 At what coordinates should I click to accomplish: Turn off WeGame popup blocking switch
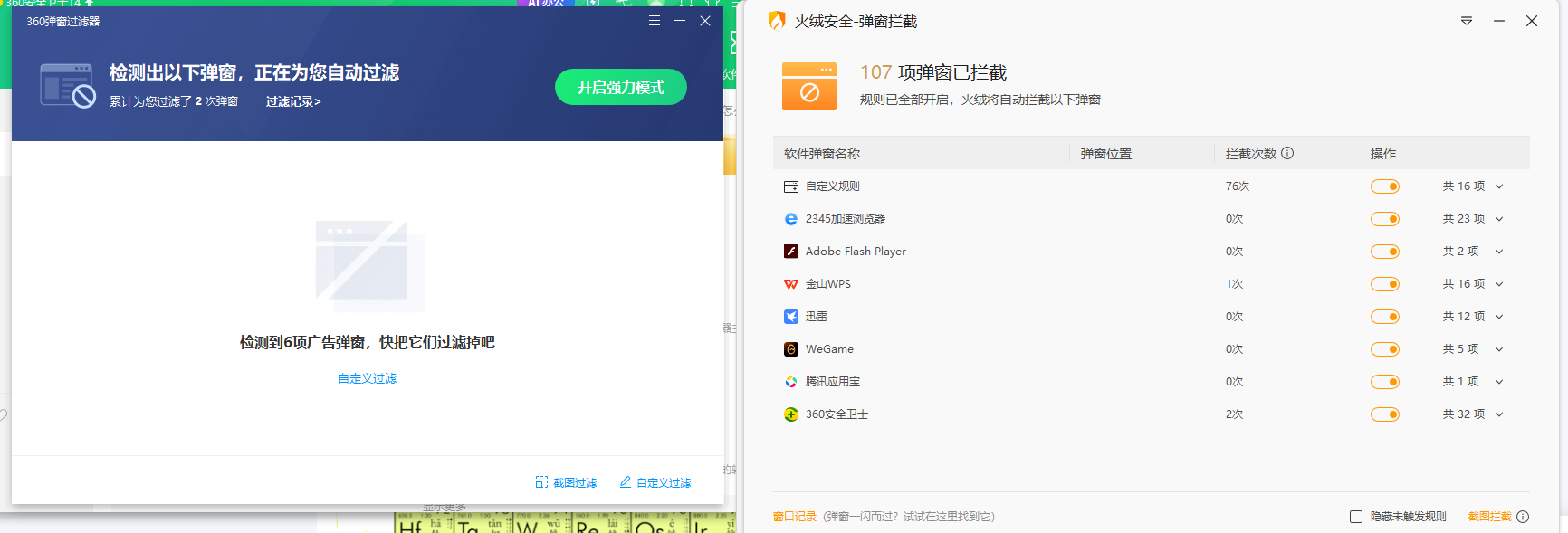click(1384, 349)
